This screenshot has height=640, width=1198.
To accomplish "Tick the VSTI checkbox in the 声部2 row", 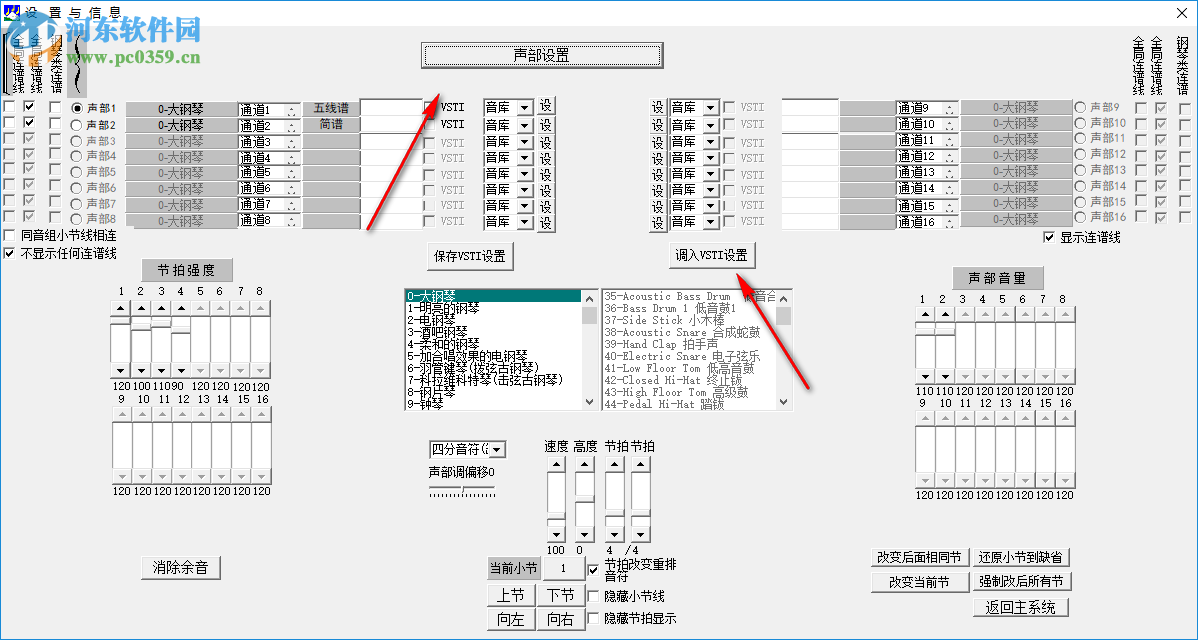I will [429, 124].
